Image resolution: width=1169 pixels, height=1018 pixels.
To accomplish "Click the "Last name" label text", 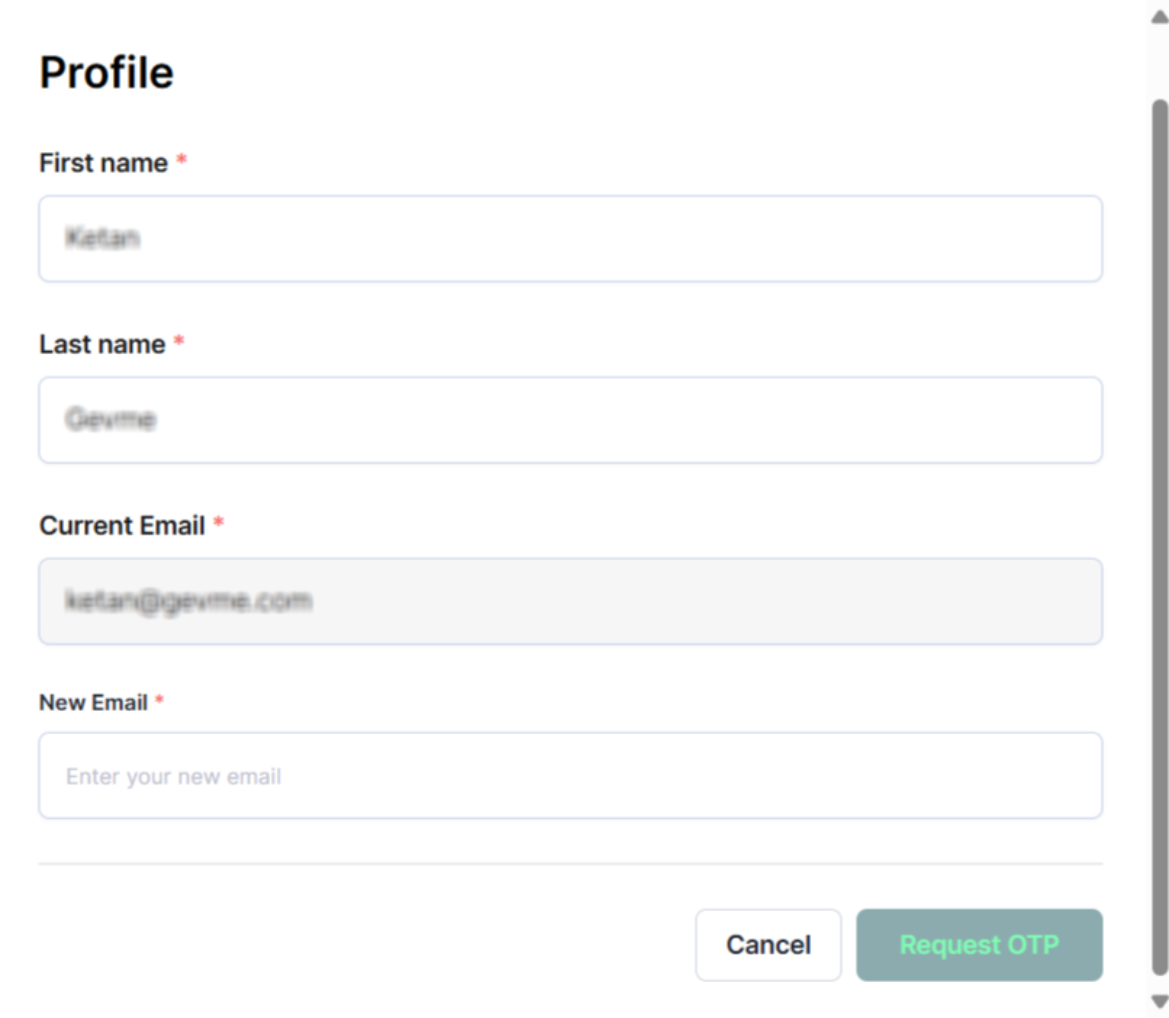I will click(102, 344).
